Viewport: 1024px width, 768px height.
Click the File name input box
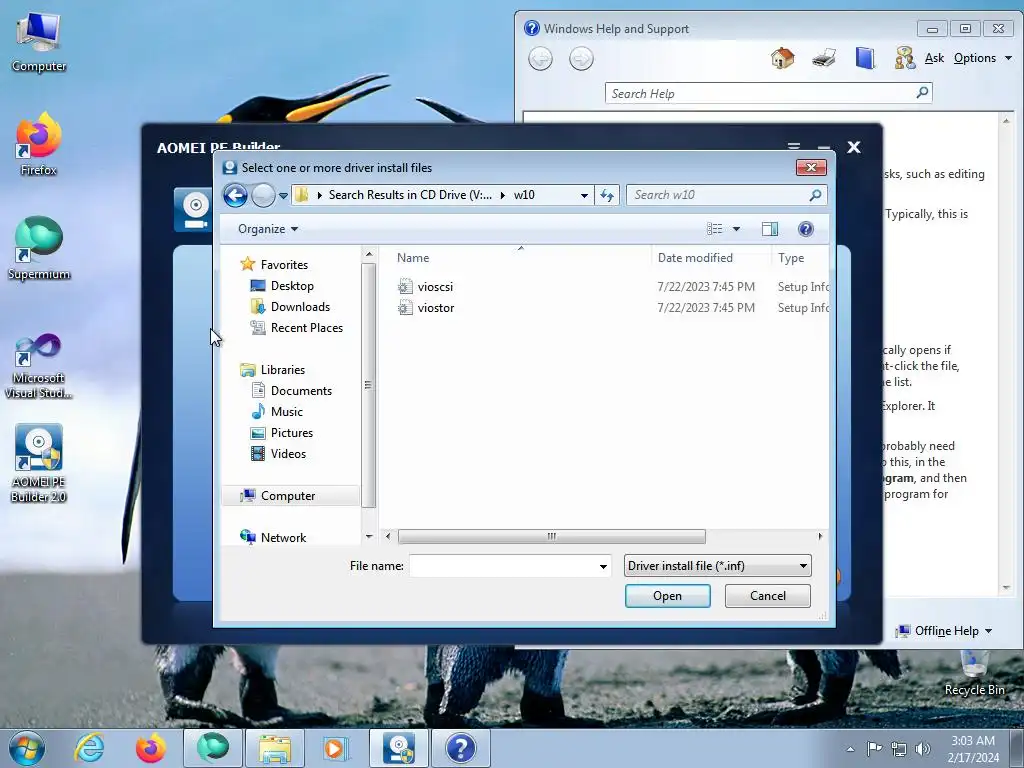click(x=503, y=566)
